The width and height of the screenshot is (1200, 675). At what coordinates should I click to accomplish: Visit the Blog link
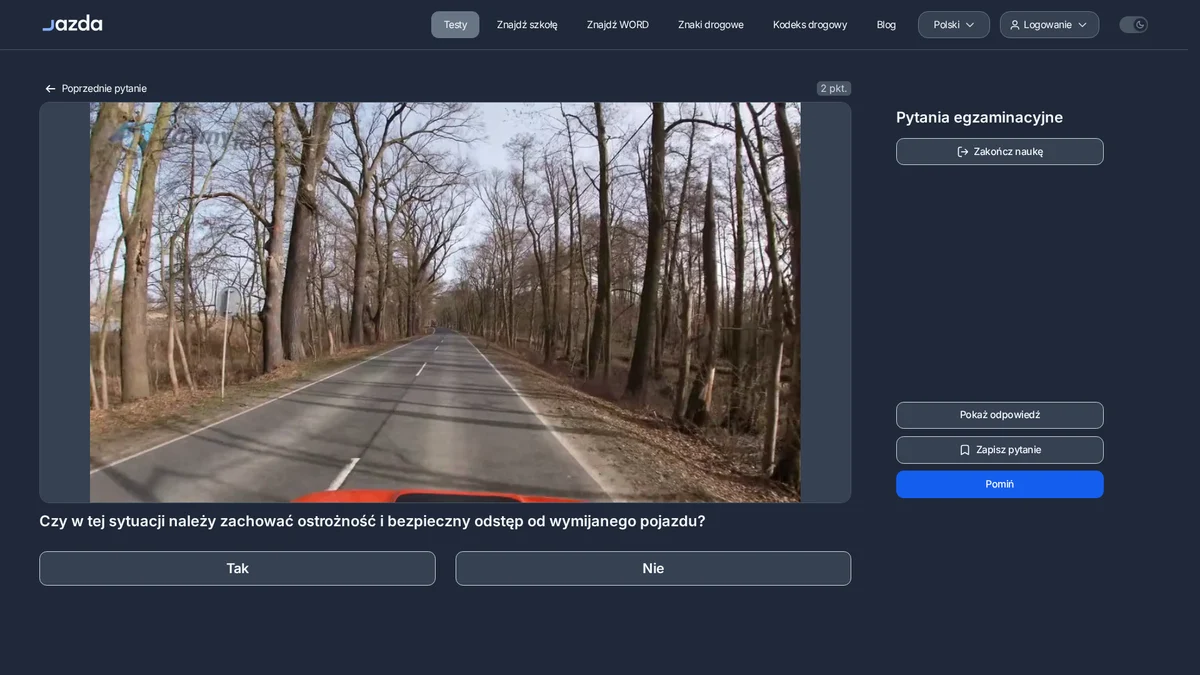coord(886,25)
